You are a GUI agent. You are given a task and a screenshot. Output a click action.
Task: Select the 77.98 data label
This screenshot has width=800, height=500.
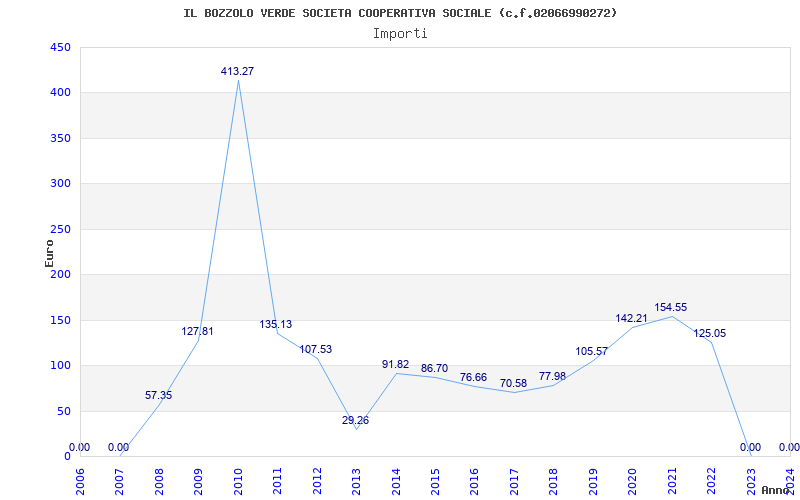[x=553, y=376]
